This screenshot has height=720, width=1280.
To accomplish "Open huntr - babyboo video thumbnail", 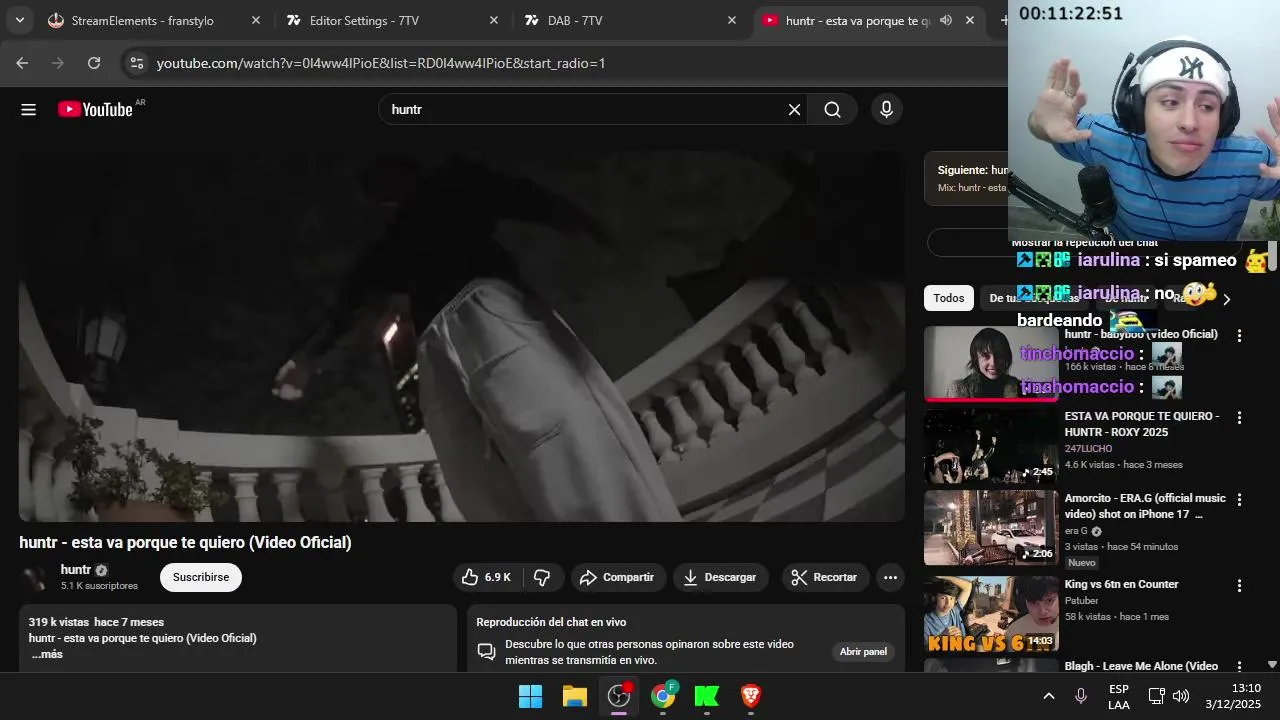I will pos(991,363).
